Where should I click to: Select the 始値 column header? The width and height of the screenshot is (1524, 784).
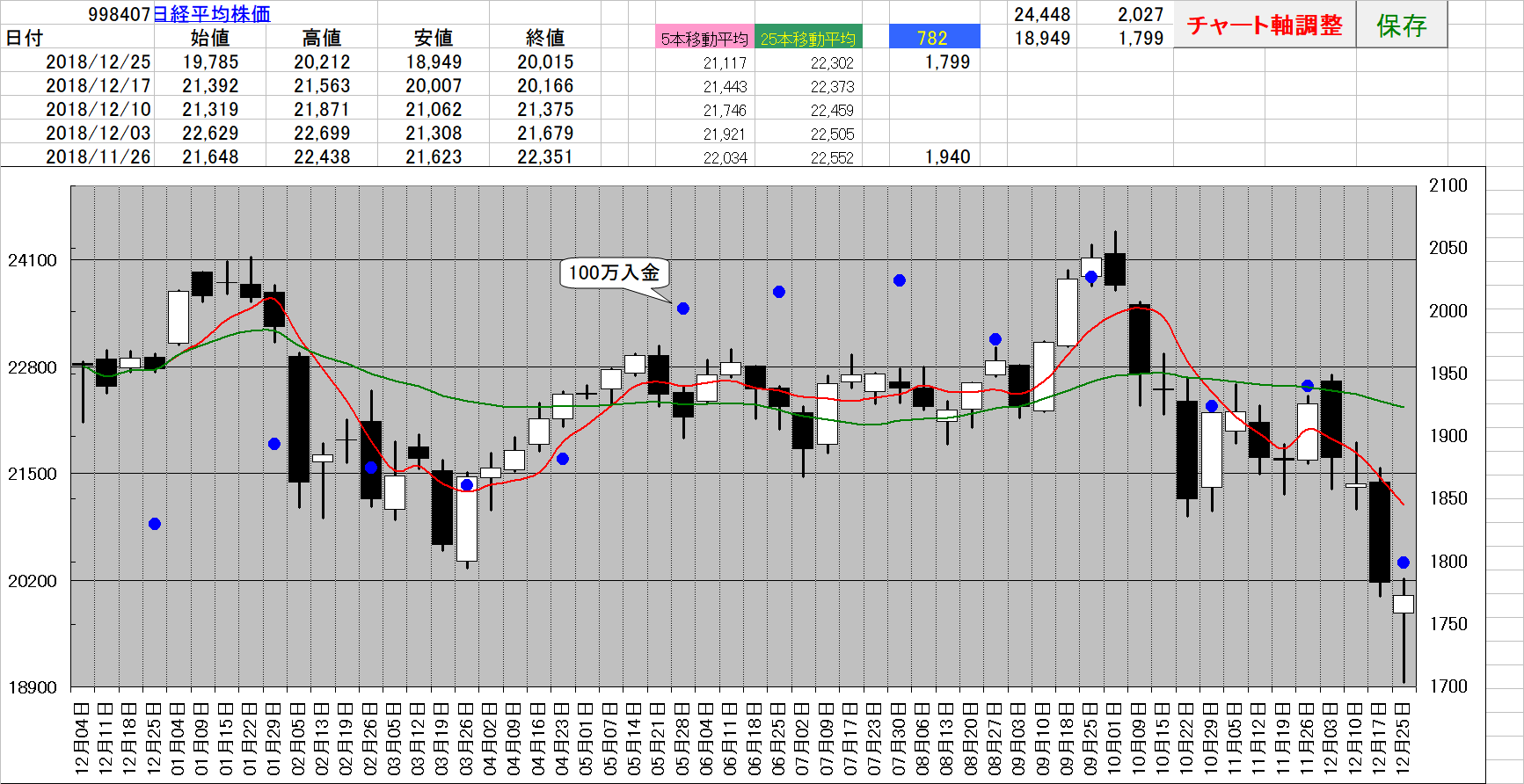click(210, 38)
